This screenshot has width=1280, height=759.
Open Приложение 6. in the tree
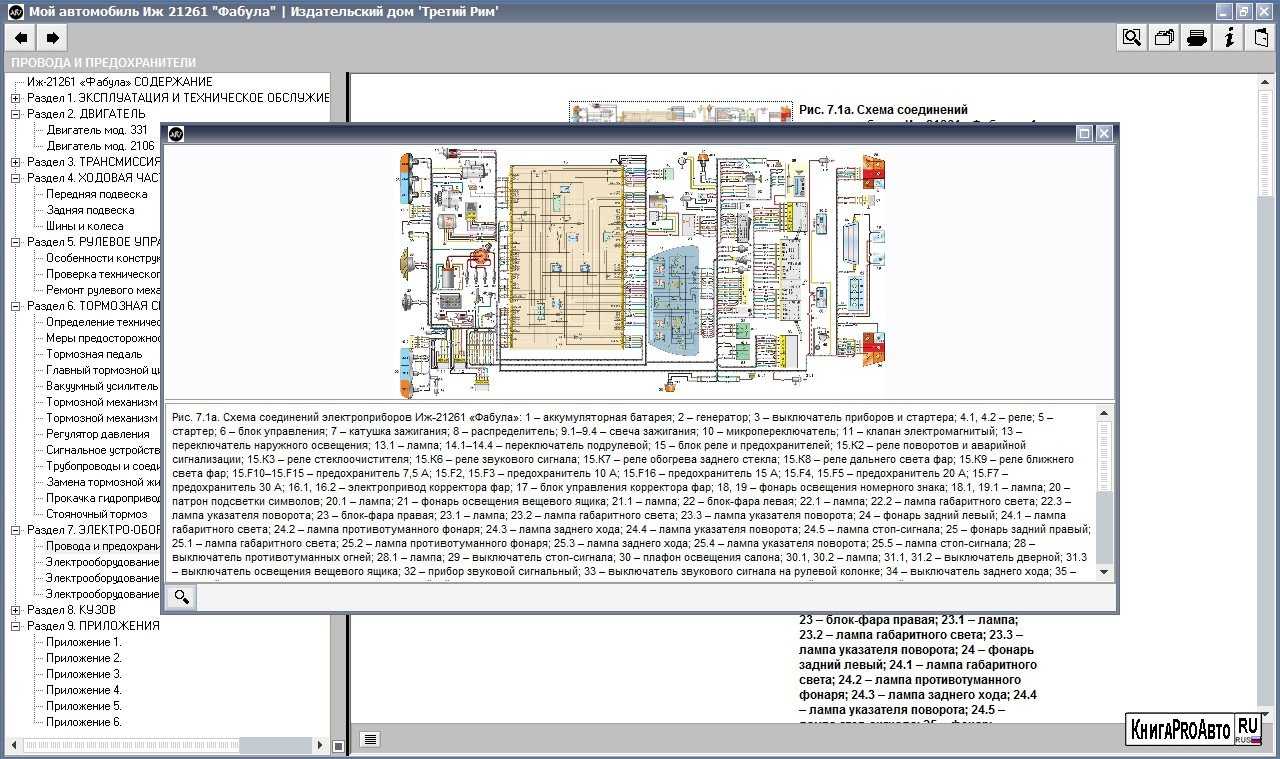(84, 722)
